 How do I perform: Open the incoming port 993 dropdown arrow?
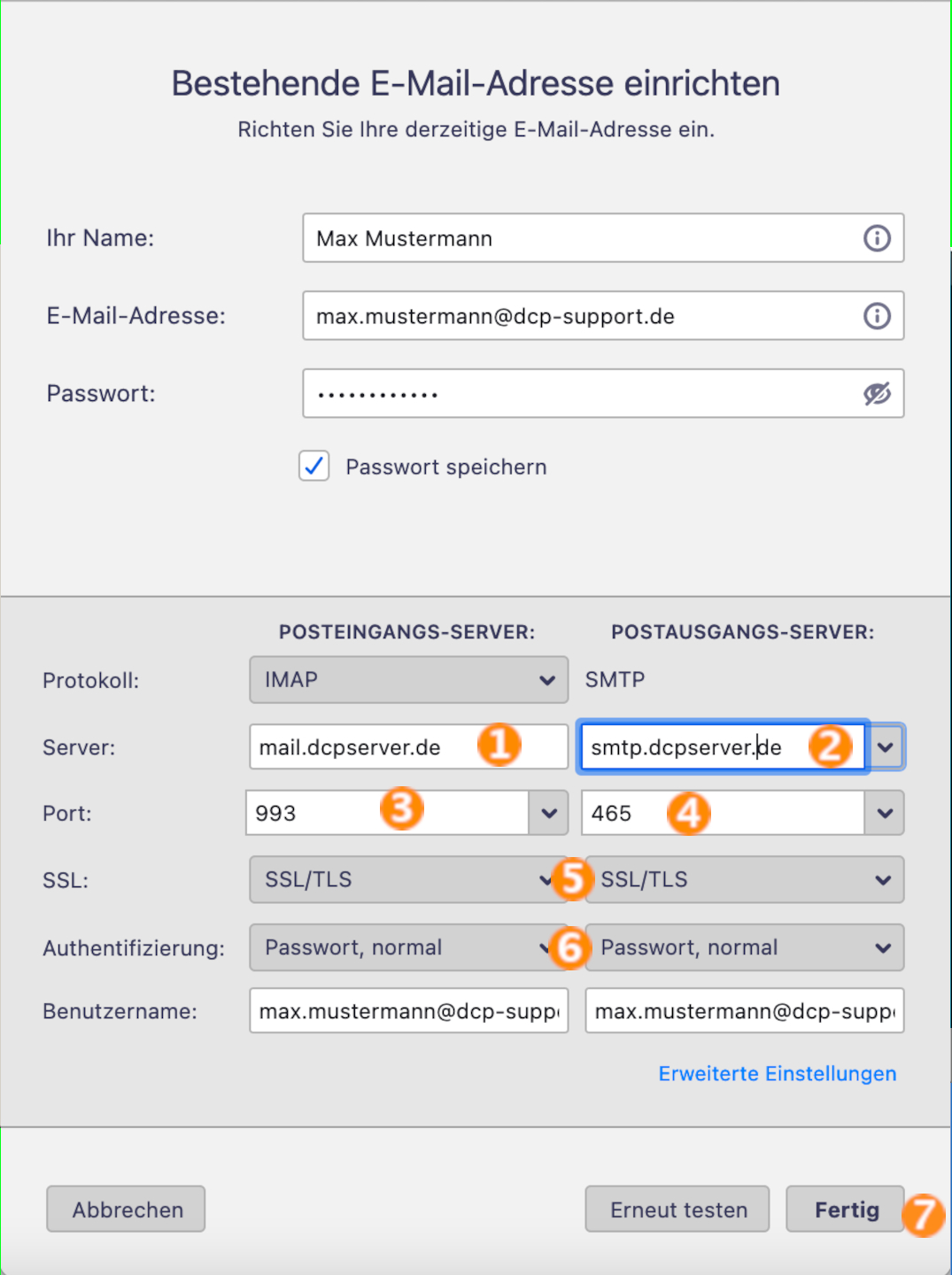(549, 813)
